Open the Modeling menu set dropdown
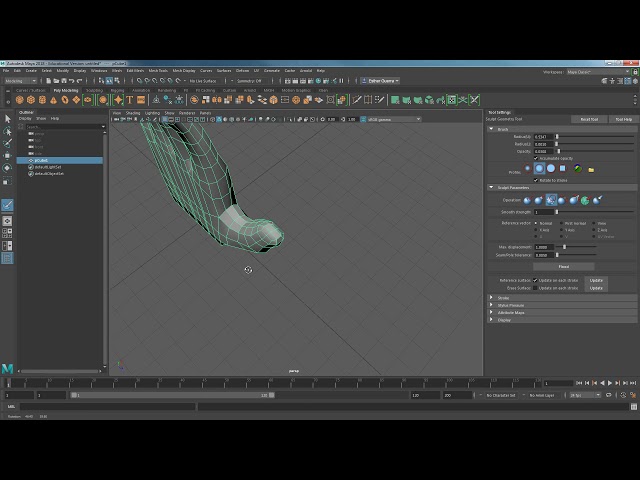Image resolution: width=640 pixels, height=480 pixels. (20, 81)
